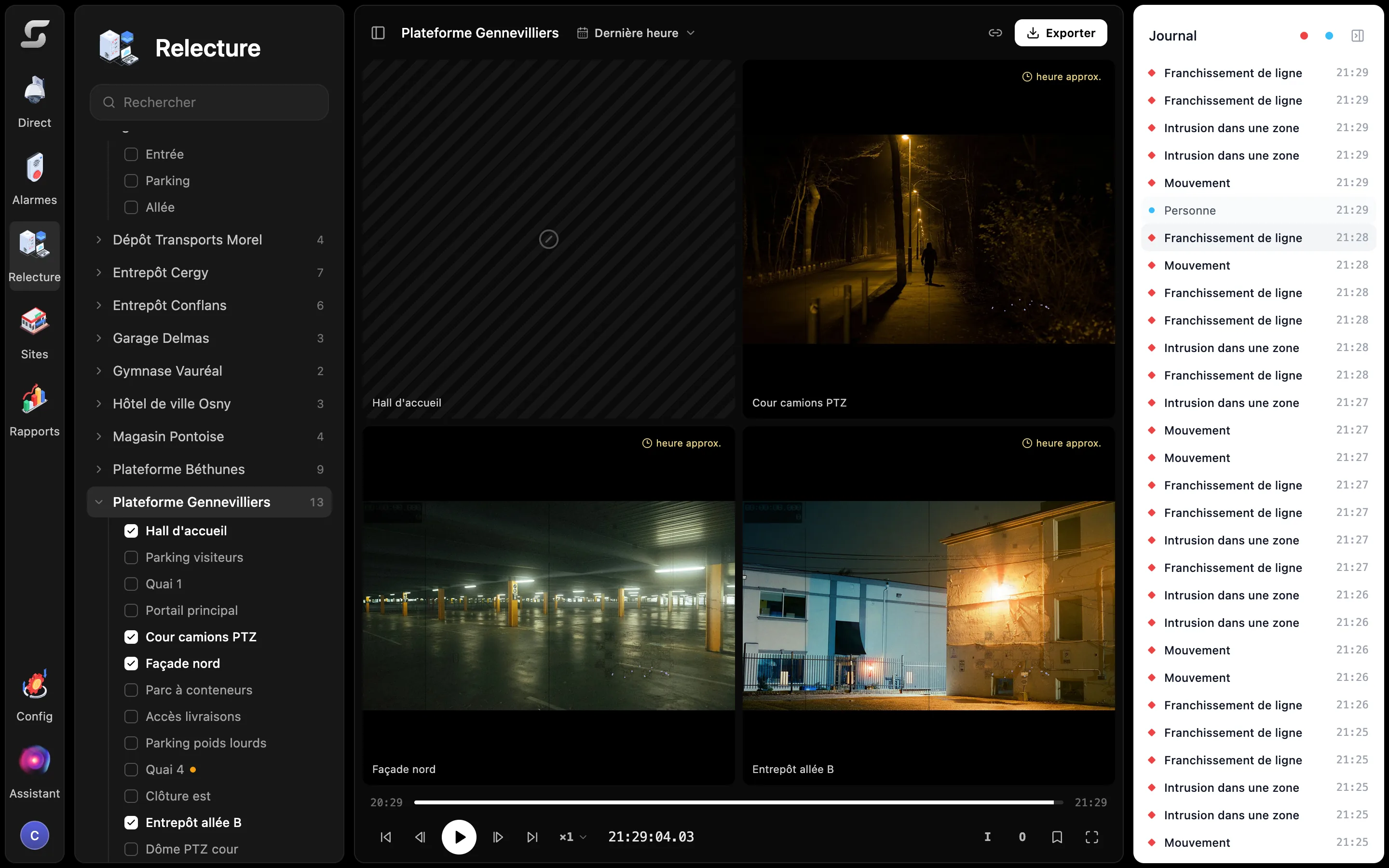Uncheck Hall d'accueil camera
Screen dimensions: 1389x868
(131, 531)
